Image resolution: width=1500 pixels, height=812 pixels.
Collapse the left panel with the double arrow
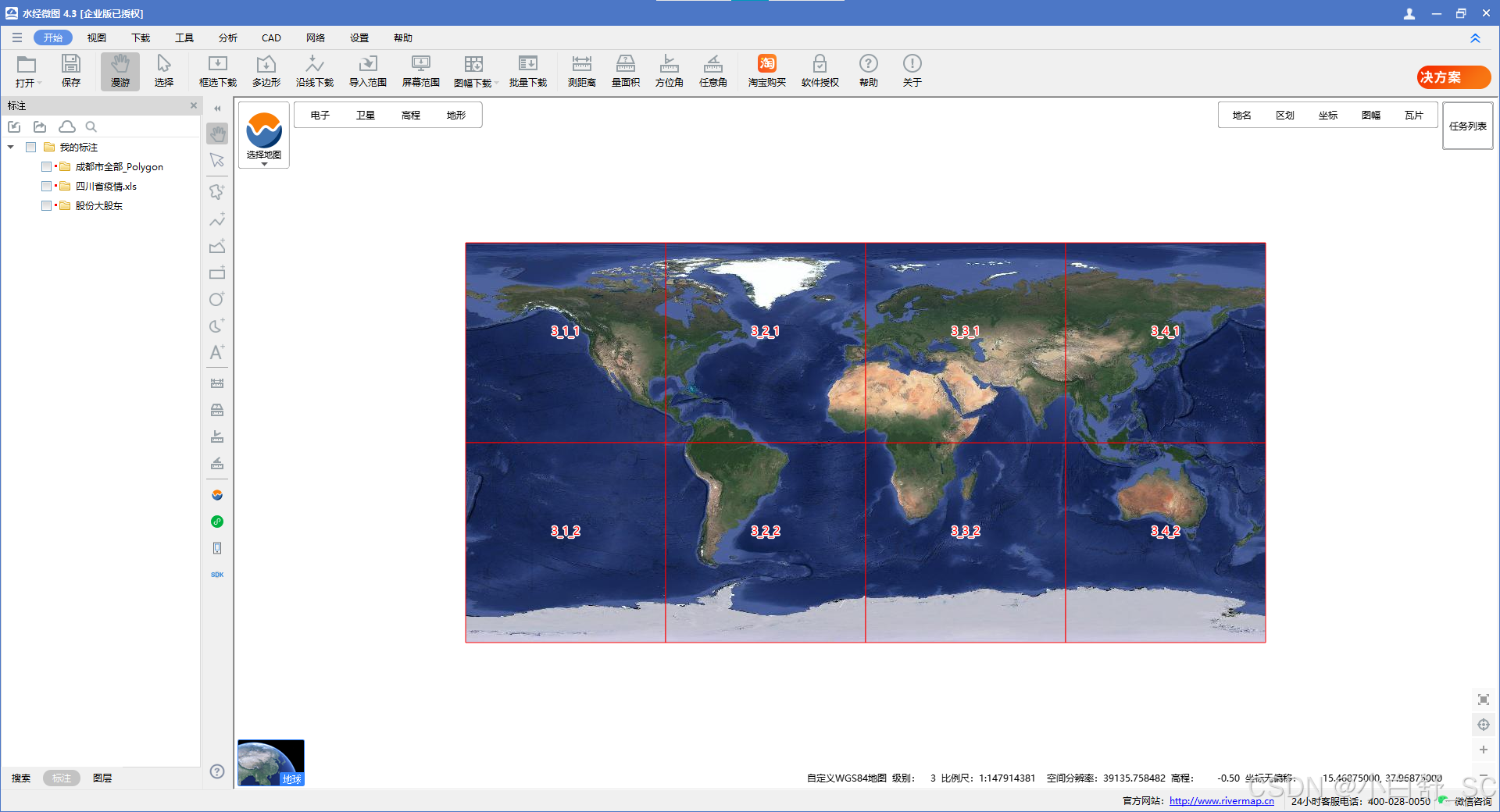pos(217,109)
